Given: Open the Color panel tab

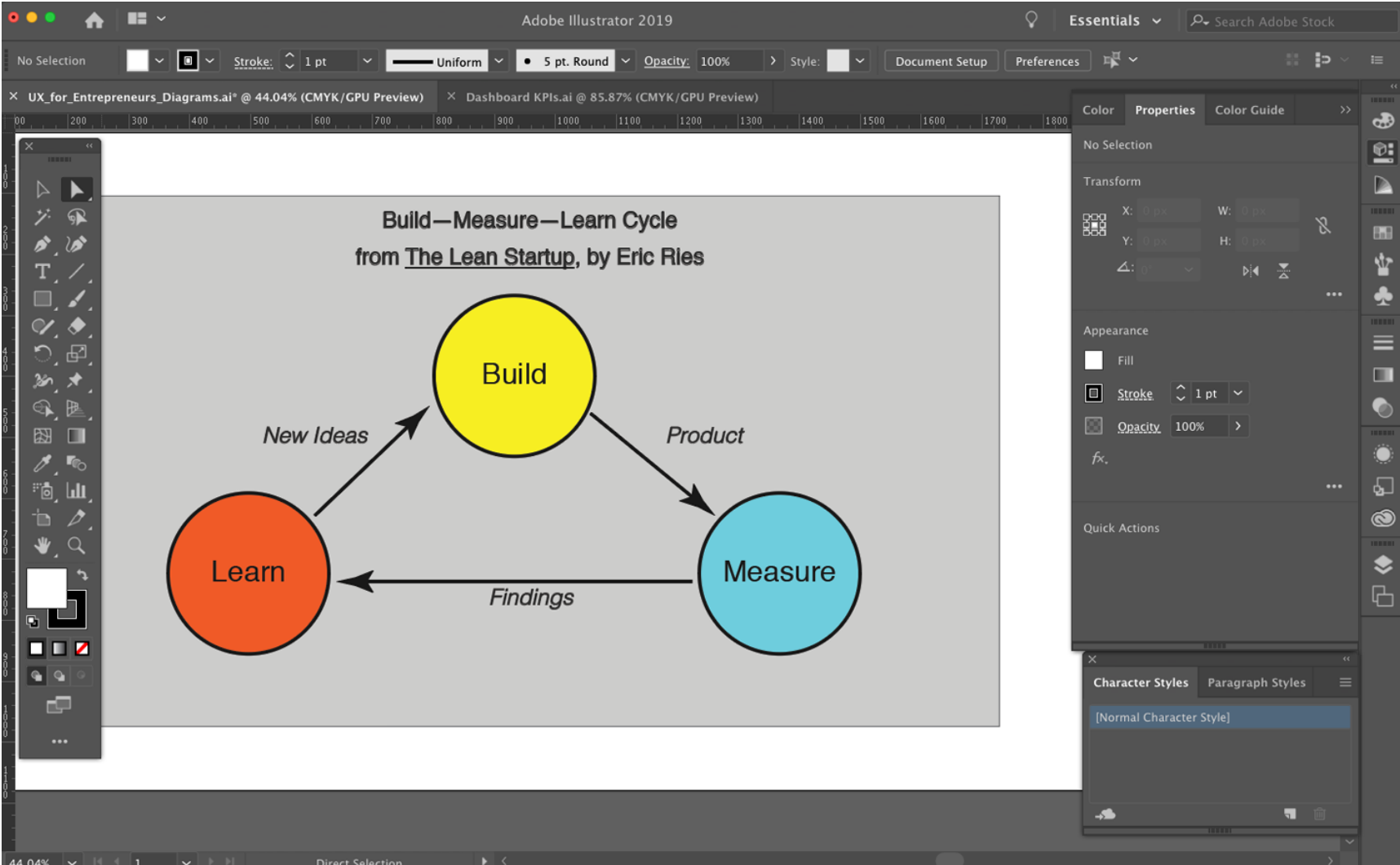Looking at the screenshot, I should (1098, 110).
